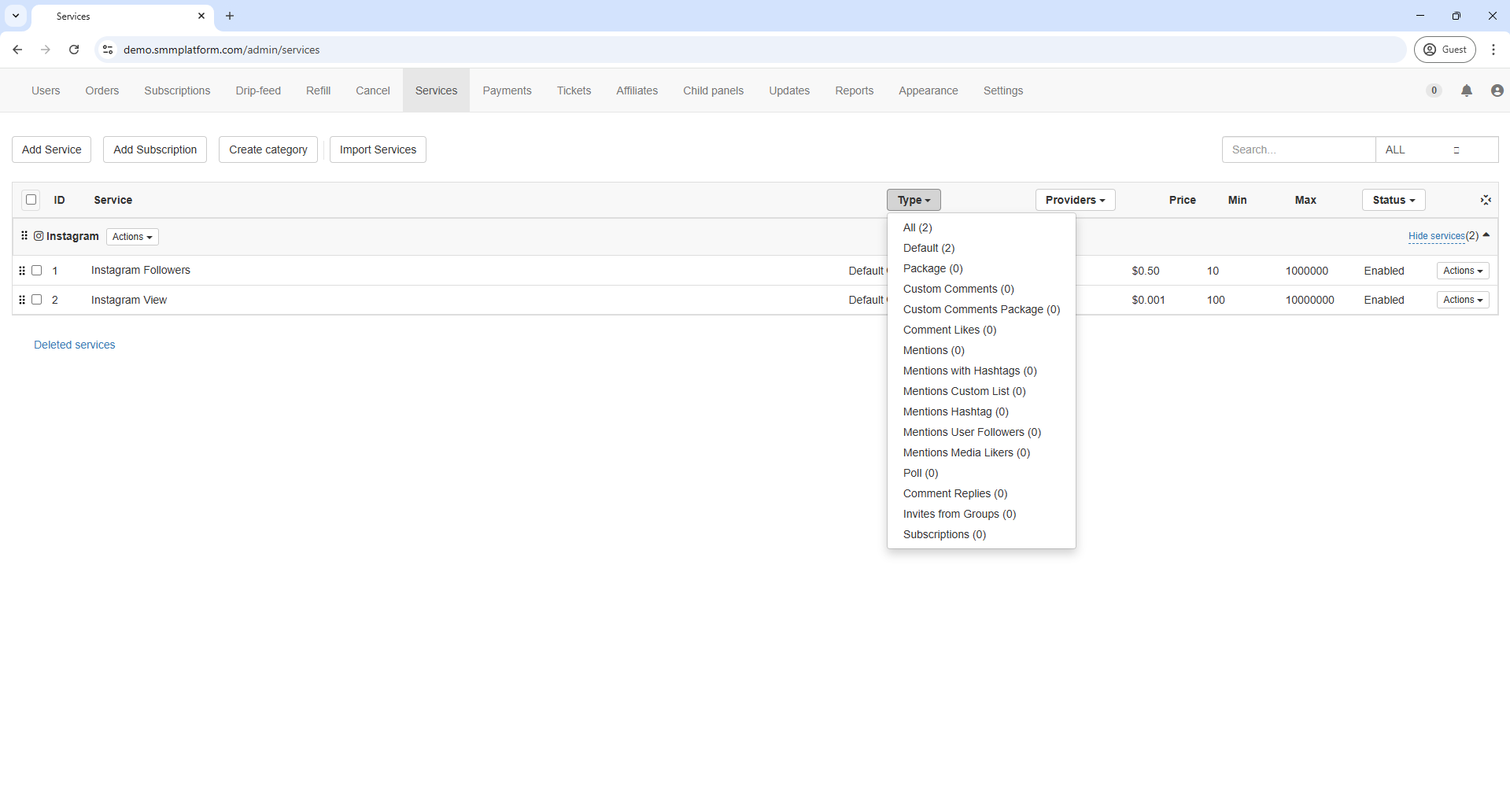This screenshot has width=1510, height=812.
Task: Open the Deleted services link
Action: coord(75,345)
